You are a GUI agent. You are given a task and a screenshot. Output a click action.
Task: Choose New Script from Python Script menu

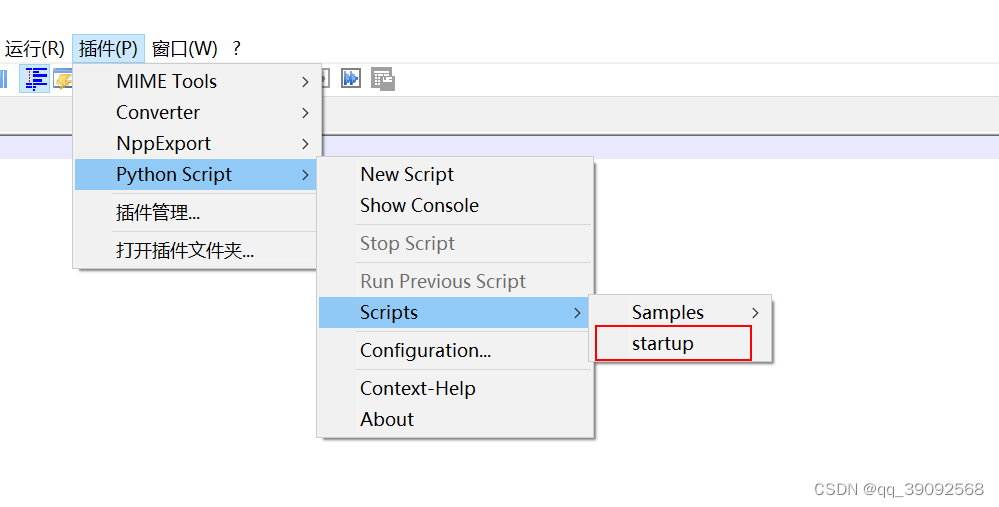[x=456, y=174]
